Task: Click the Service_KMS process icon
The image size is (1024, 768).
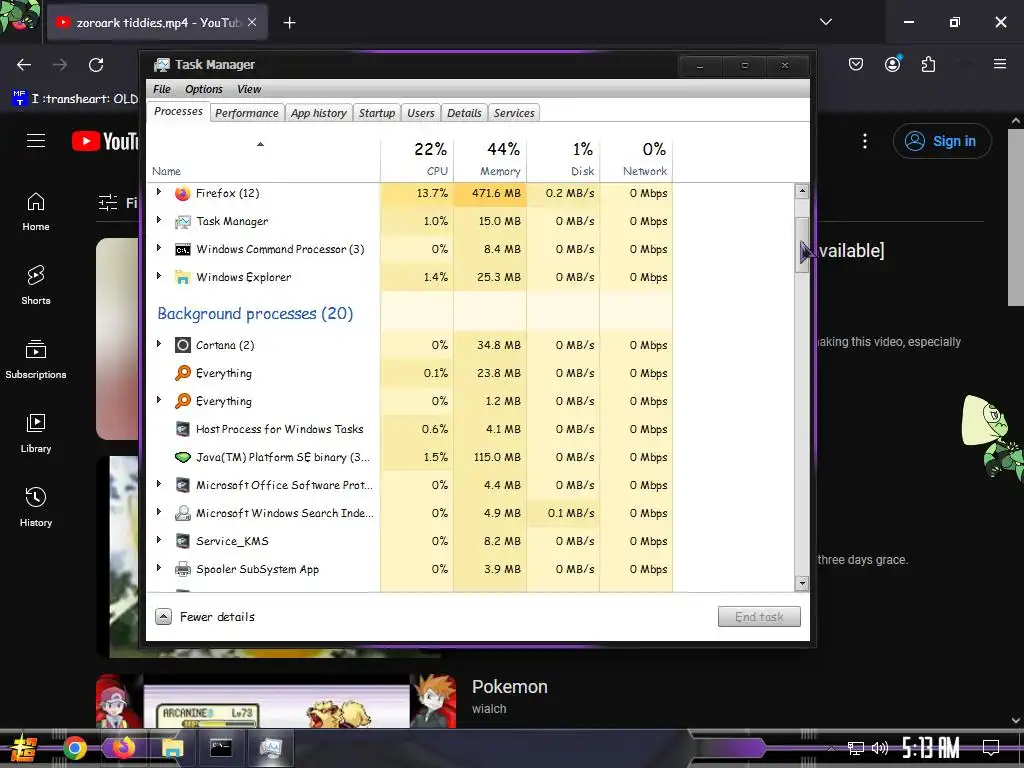Action: click(183, 541)
